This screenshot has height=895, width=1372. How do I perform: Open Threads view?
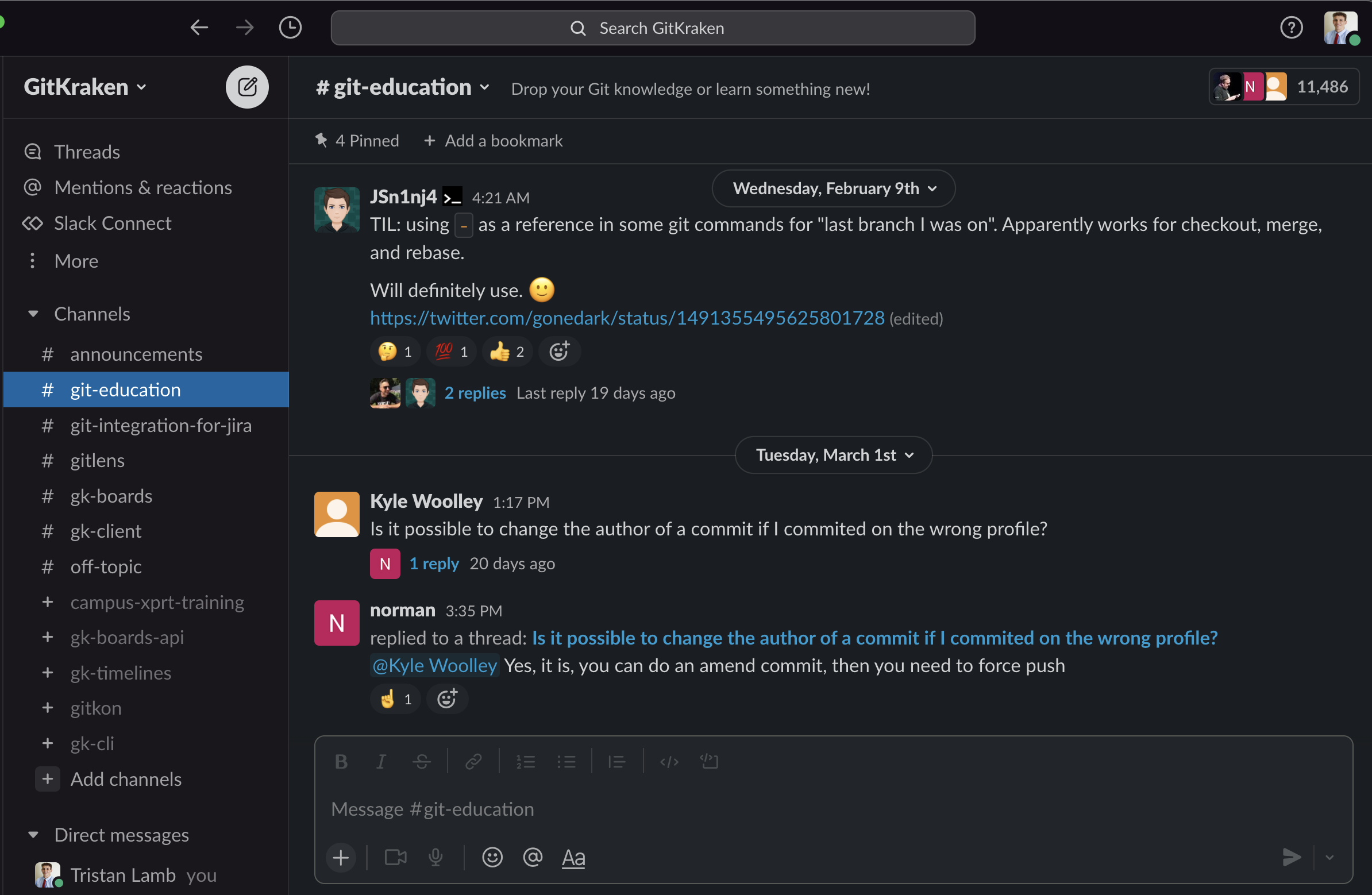[x=87, y=152]
